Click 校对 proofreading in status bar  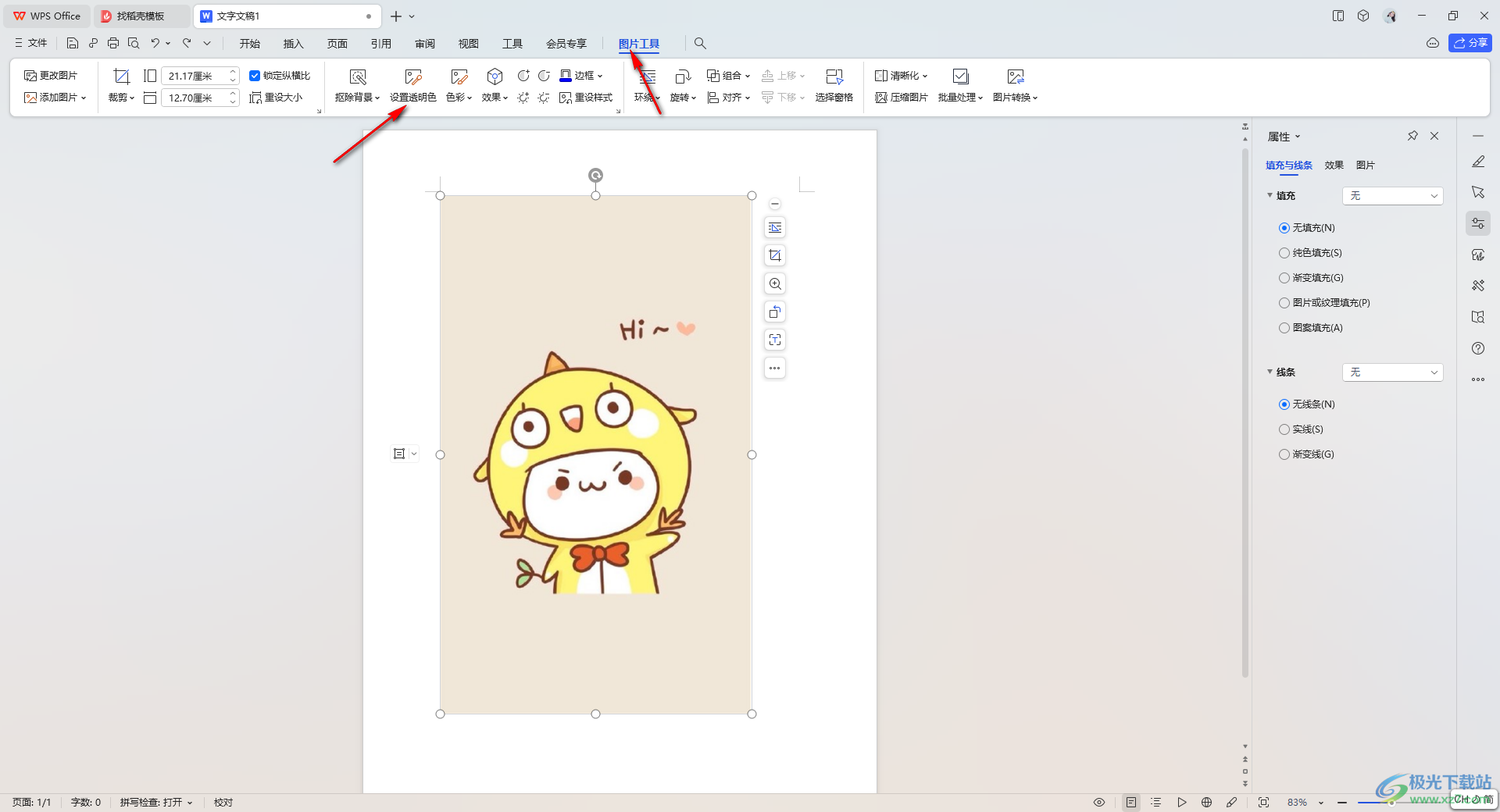[x=223, y=802]
